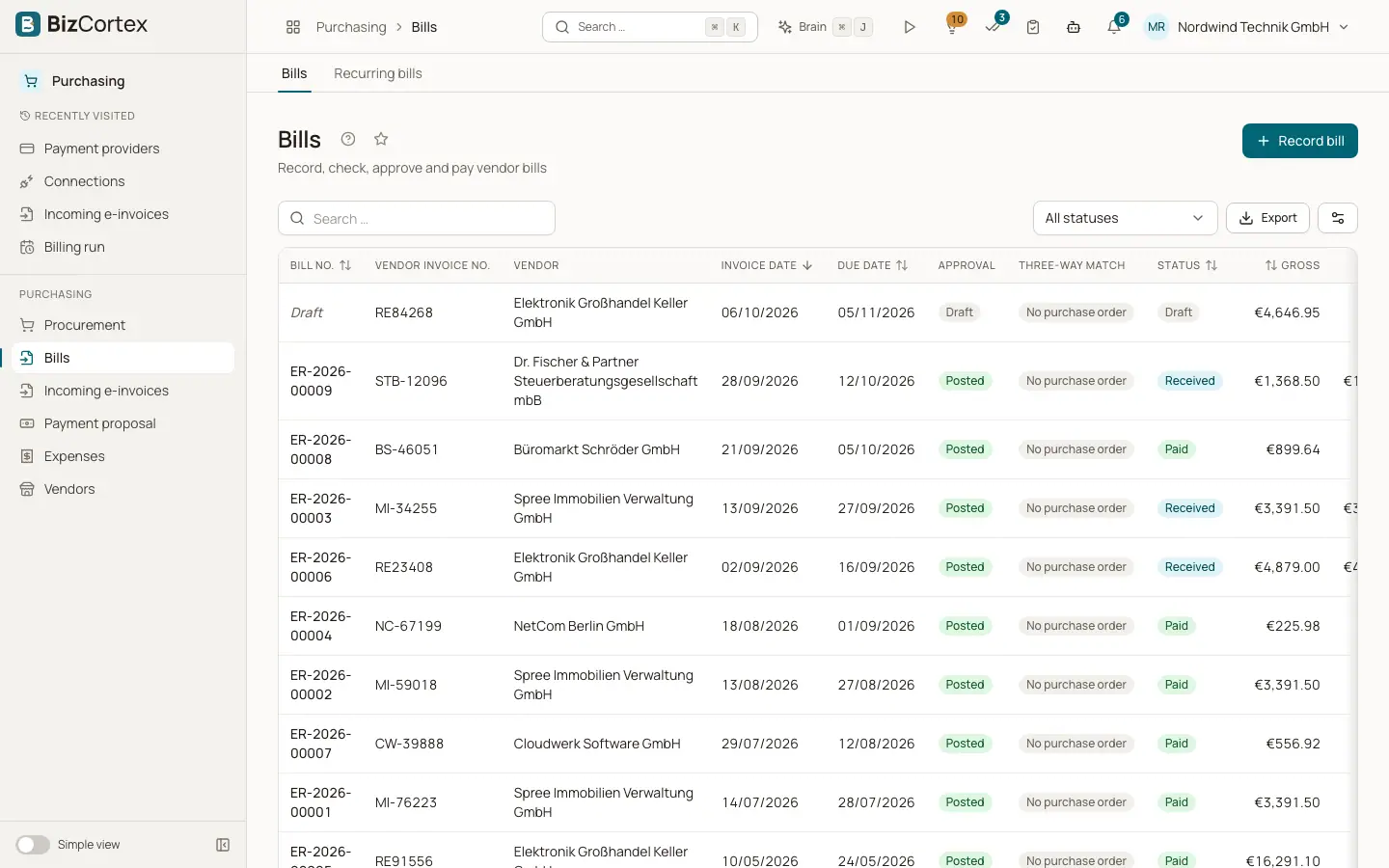1389x868 pixels.
Task: Open the Draft bill RE84268
Action: [x=817, y=312]
